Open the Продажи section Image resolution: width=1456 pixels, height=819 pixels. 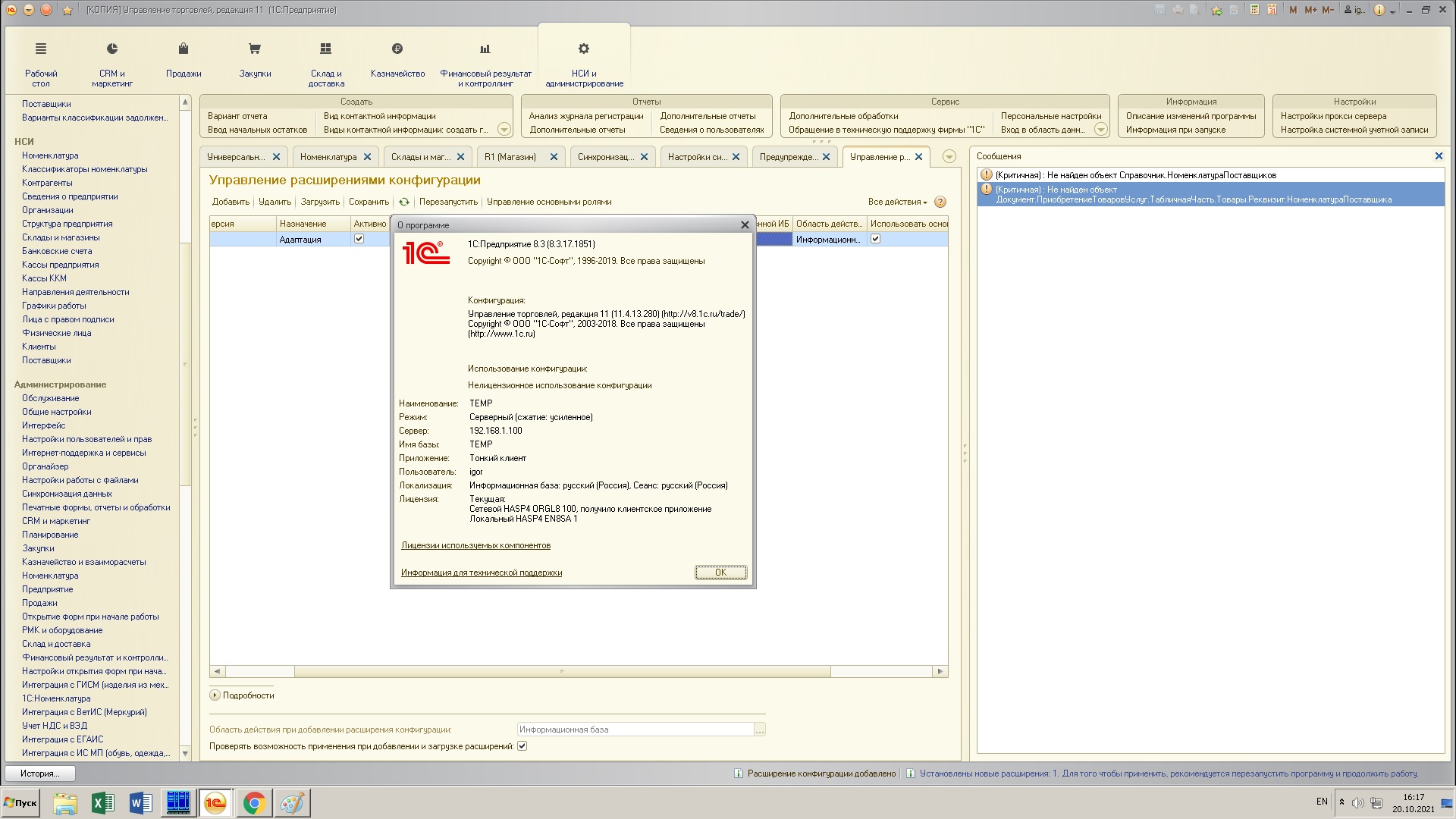[x=184, y=61]
